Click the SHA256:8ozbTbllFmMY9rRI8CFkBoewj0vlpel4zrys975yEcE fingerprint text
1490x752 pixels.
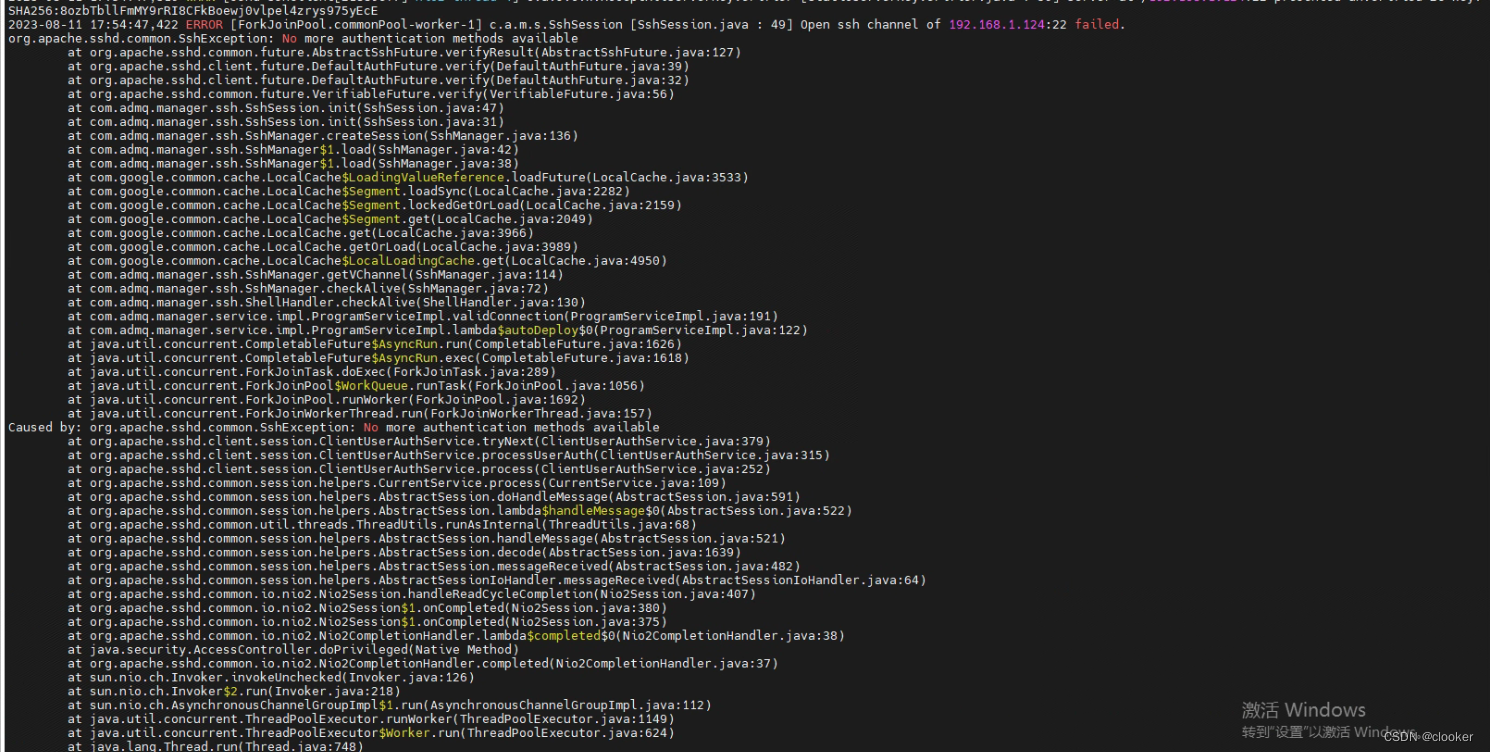[x=192, y=11]
